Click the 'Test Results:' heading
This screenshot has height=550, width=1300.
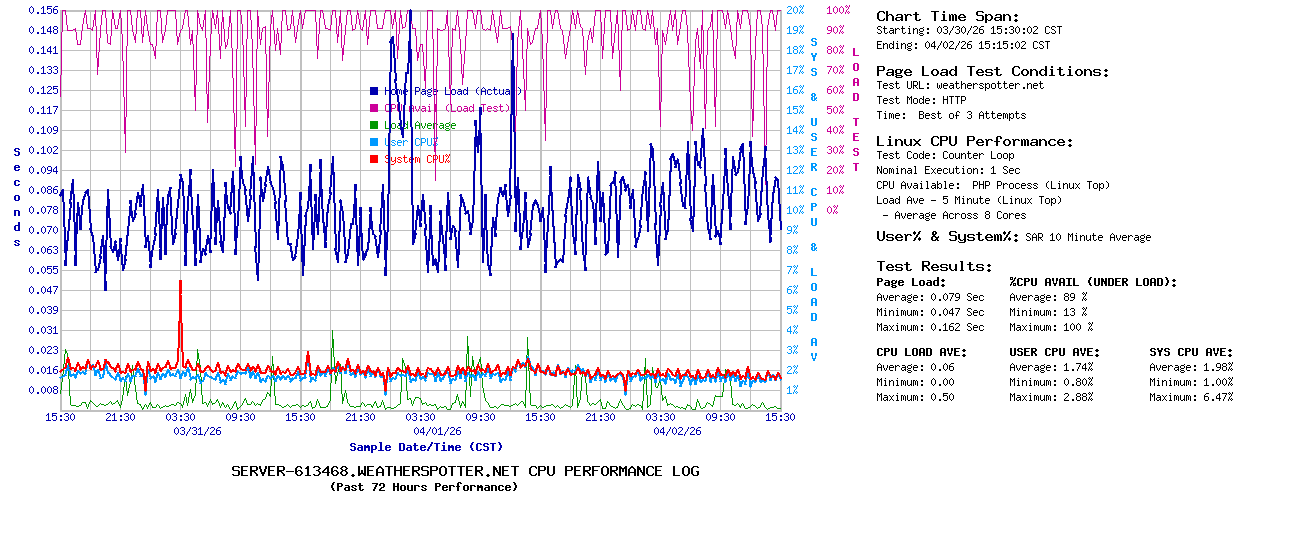pyautogui.click(x=934, y=266)
